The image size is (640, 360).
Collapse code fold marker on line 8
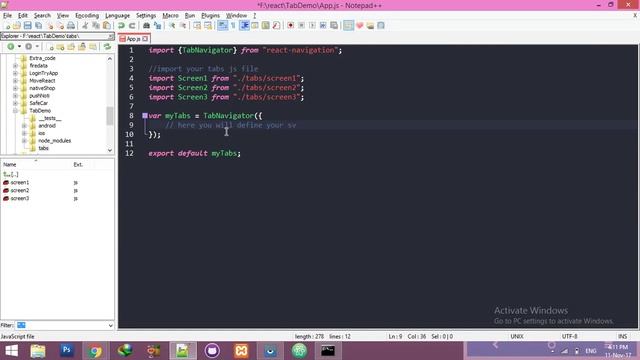coord(145,116)
